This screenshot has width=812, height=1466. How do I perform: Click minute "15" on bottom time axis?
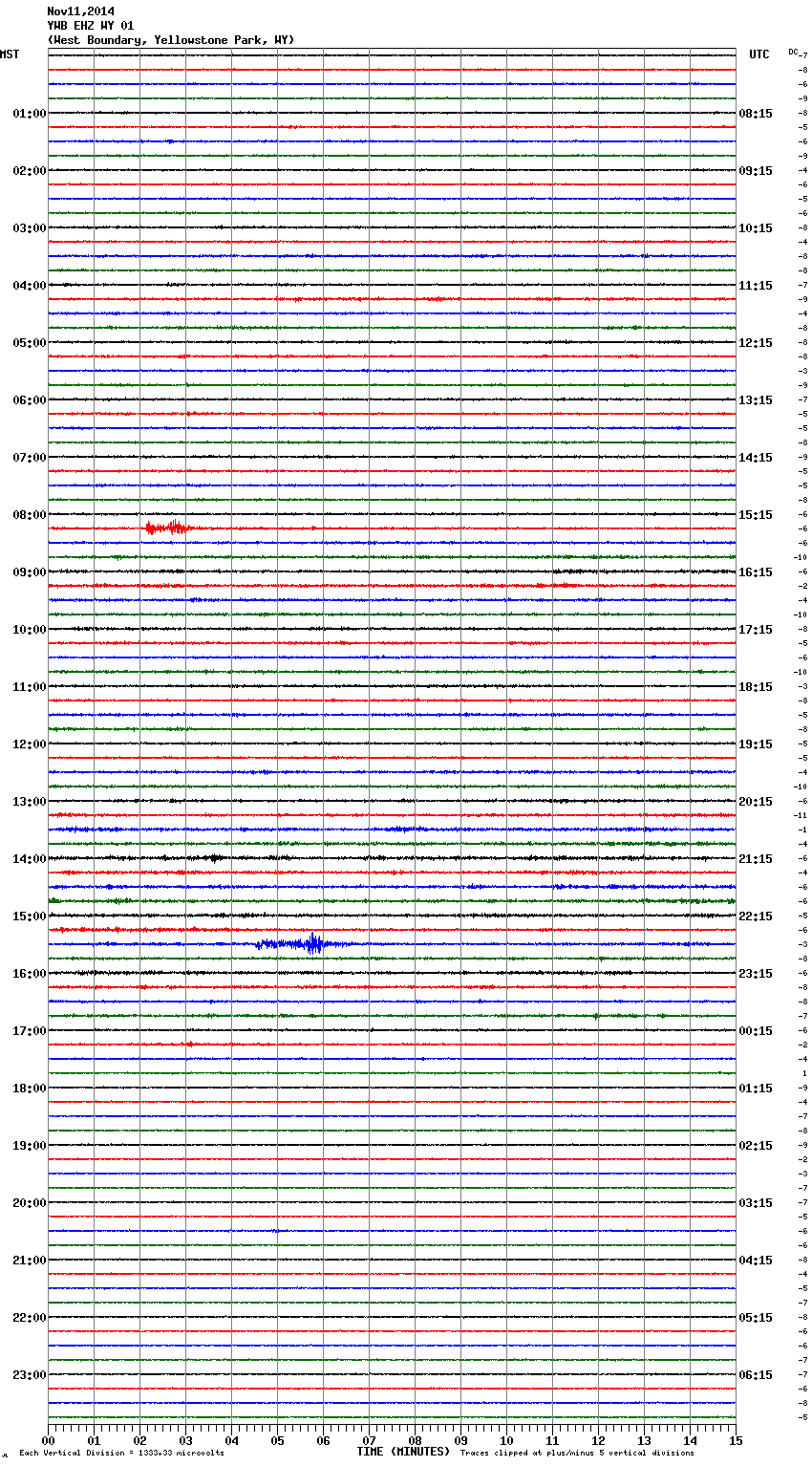click(x=736, y=1440)
